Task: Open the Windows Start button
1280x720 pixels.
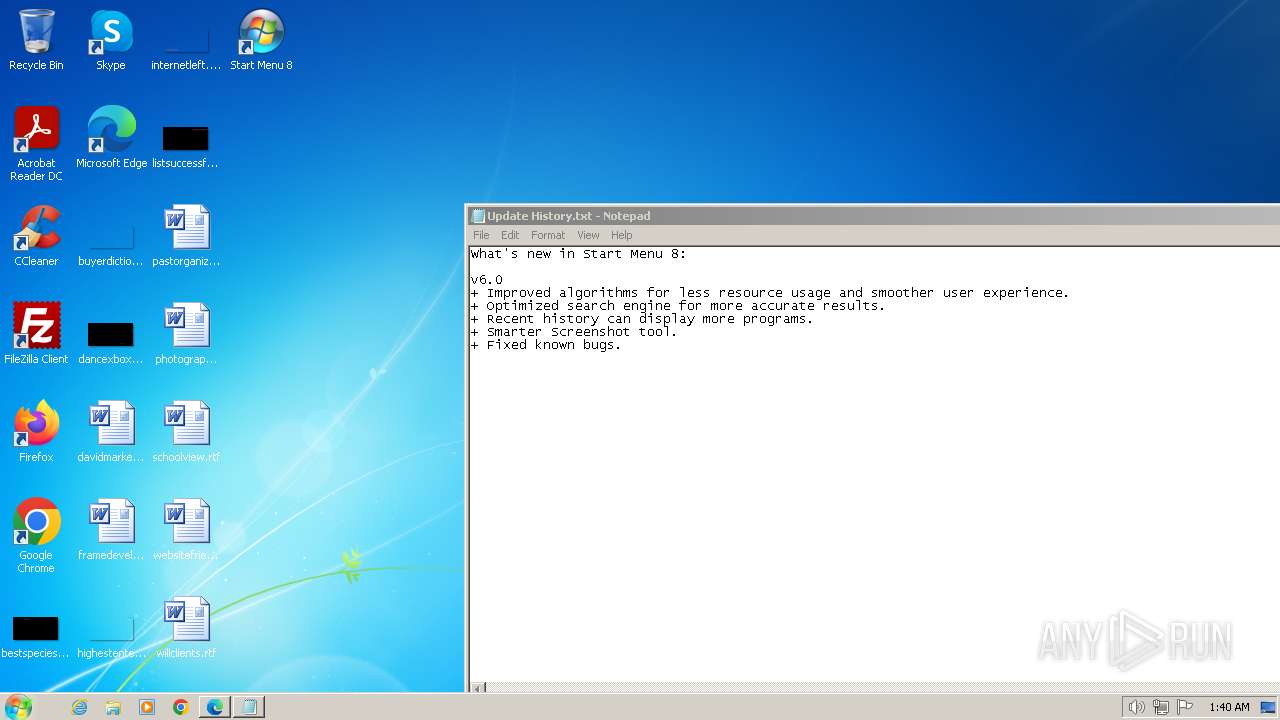Action: [18, 707]
